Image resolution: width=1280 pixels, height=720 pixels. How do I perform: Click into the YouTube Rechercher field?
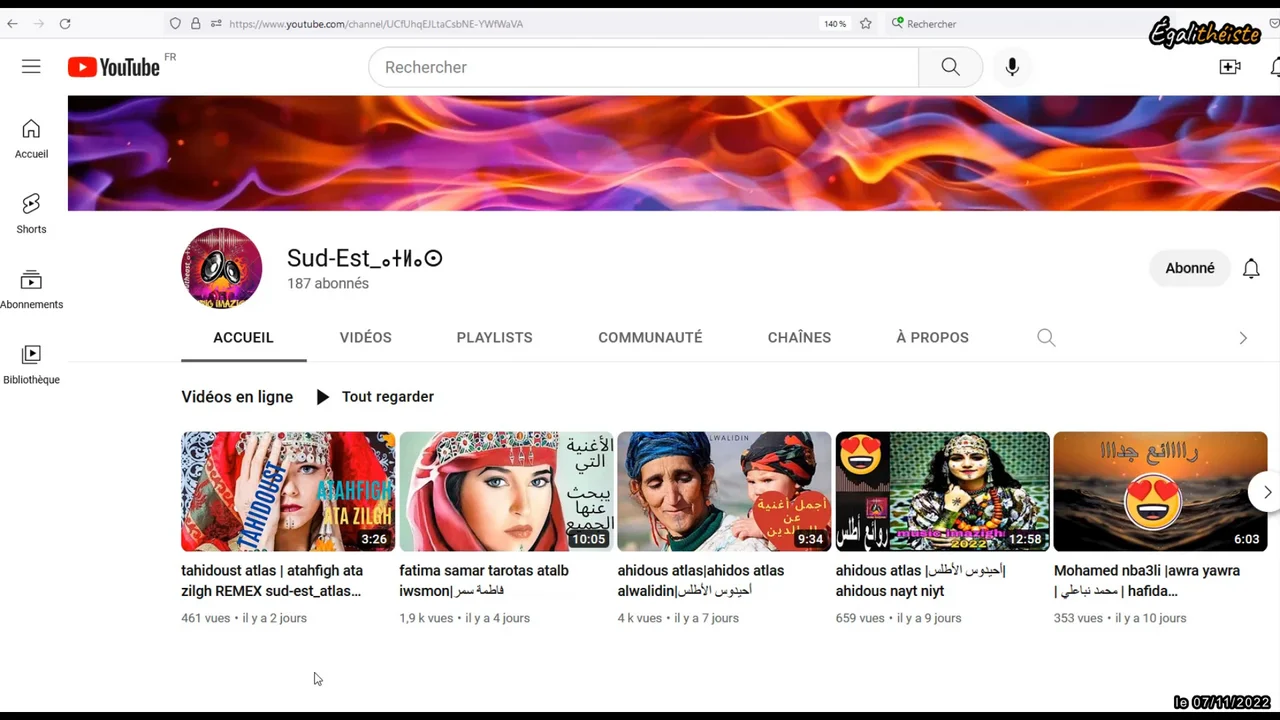tap(643, 67)
